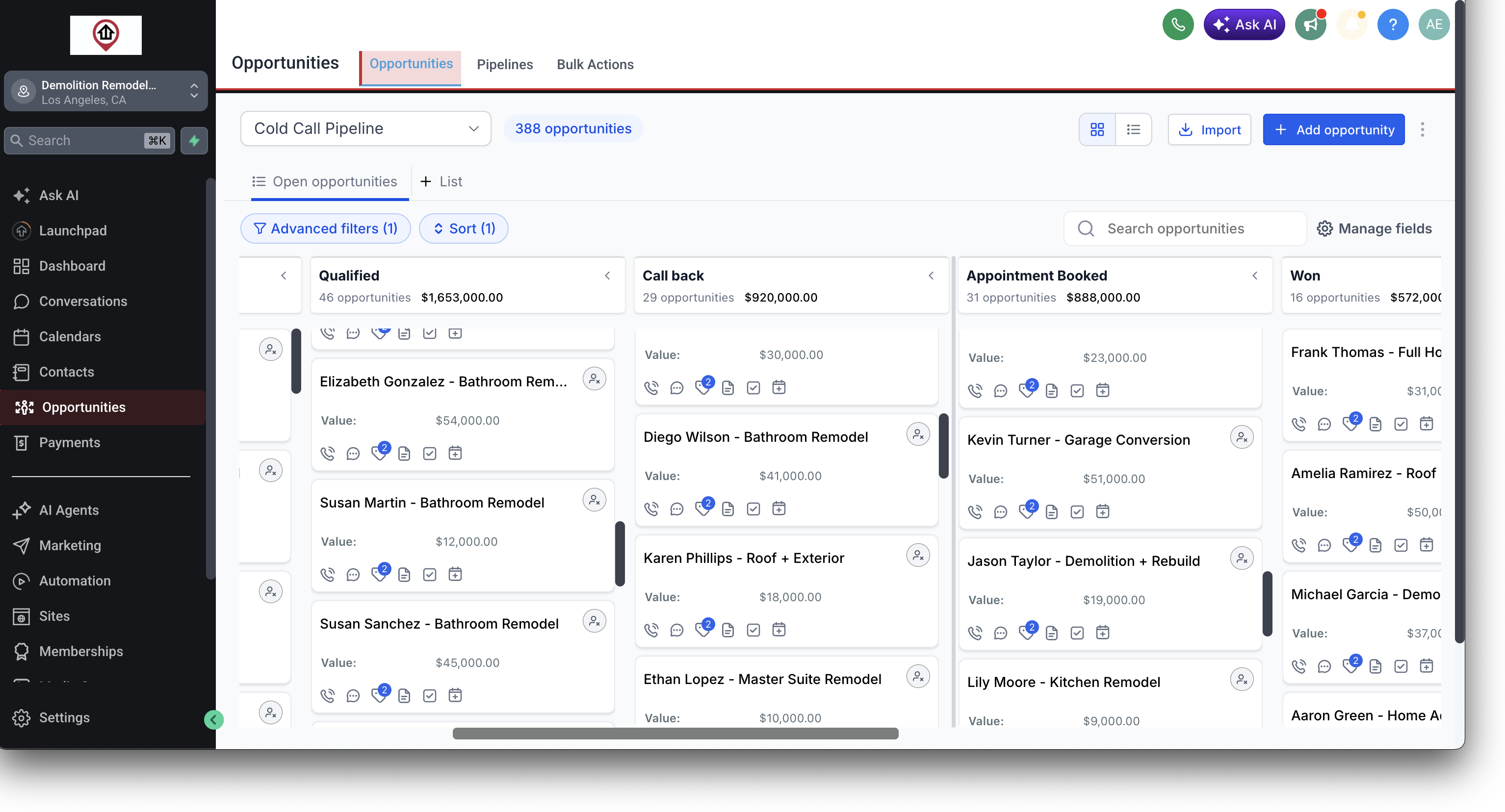This screenshot has width=1505, height=812.
Task: Assign owner on Lily Moore card
Action: 1242,680
